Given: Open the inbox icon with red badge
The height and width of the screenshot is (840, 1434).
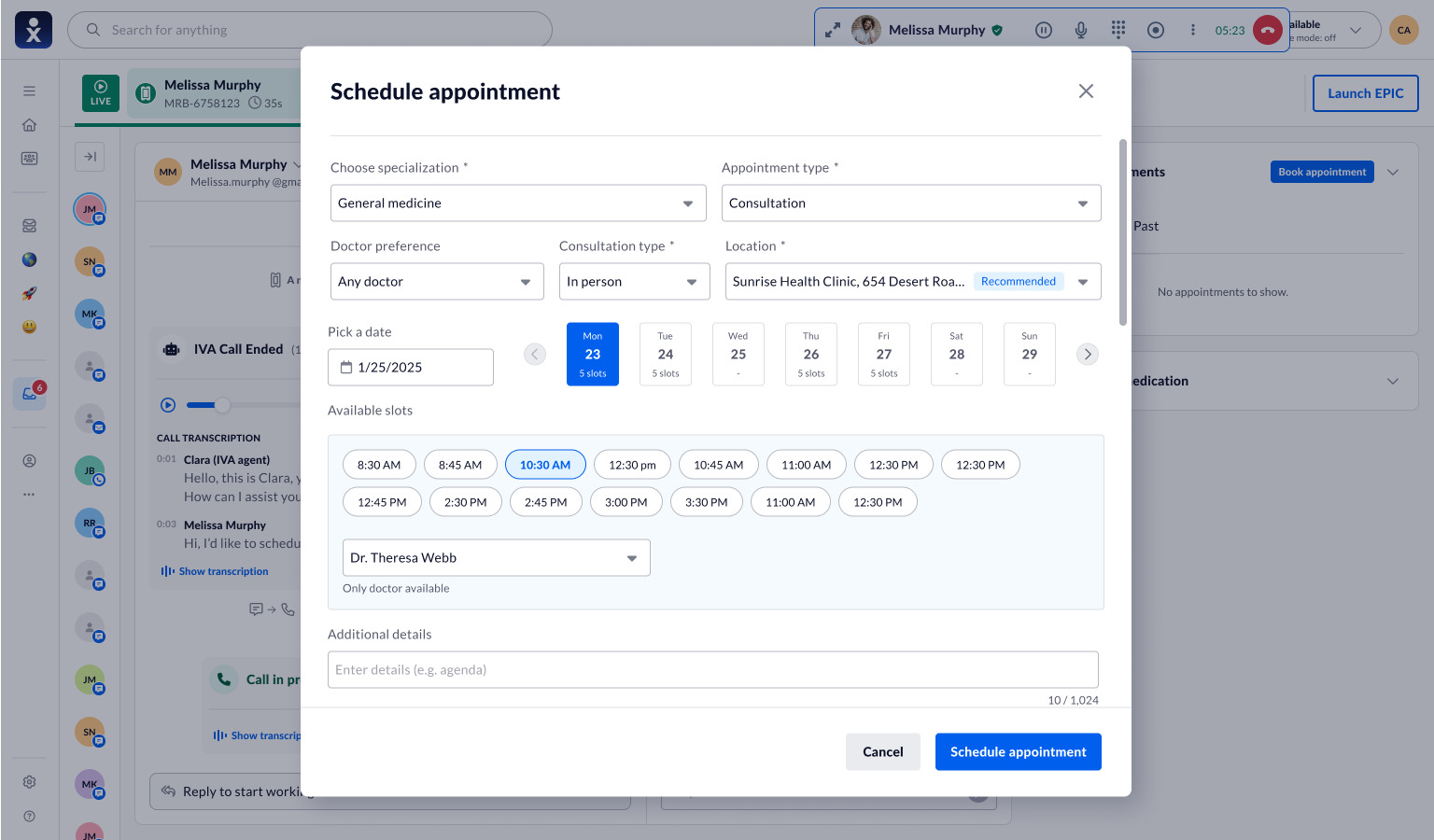Looking at the screenshot, I should pos(29,393).
